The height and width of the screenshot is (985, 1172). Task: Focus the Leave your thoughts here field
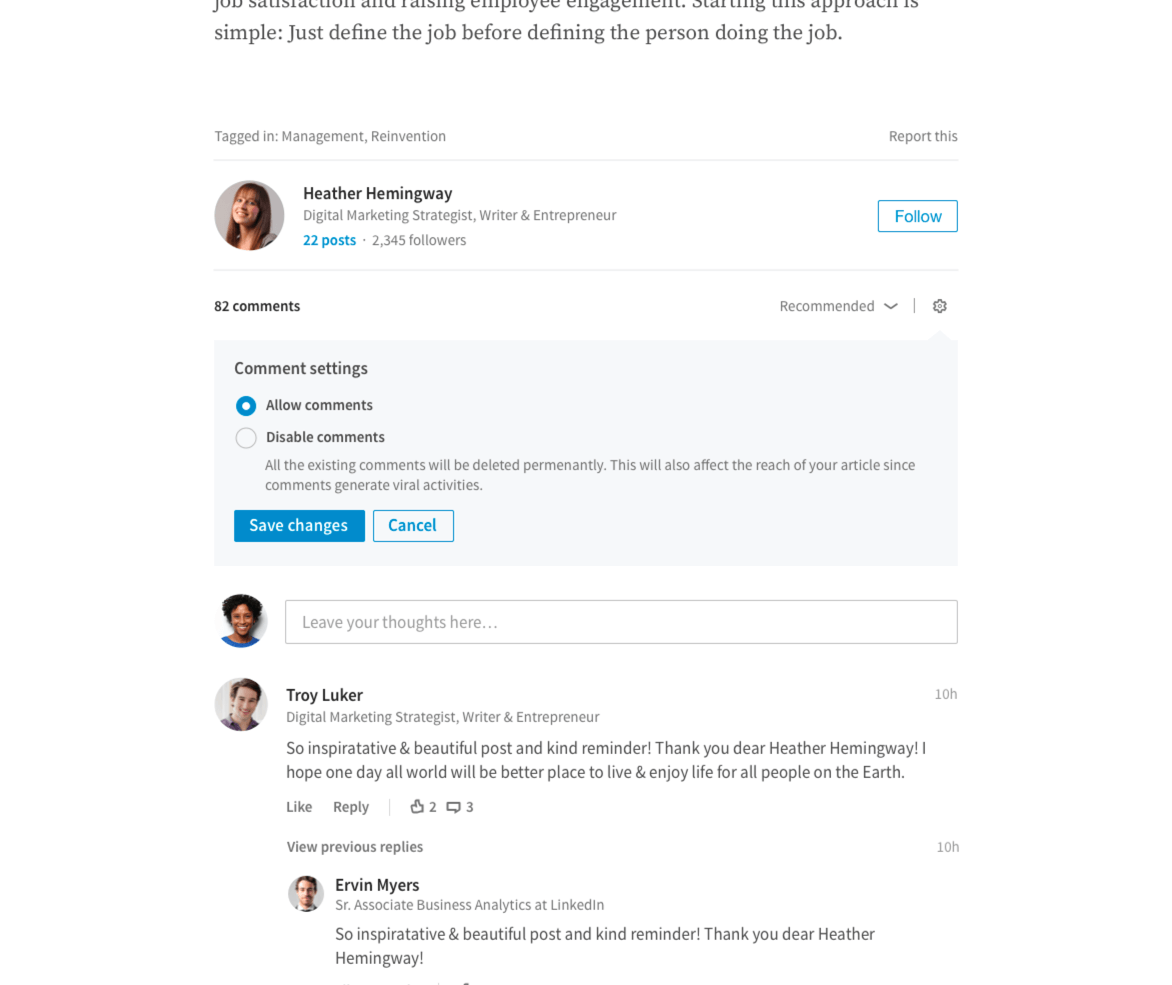tap(620, 622)
